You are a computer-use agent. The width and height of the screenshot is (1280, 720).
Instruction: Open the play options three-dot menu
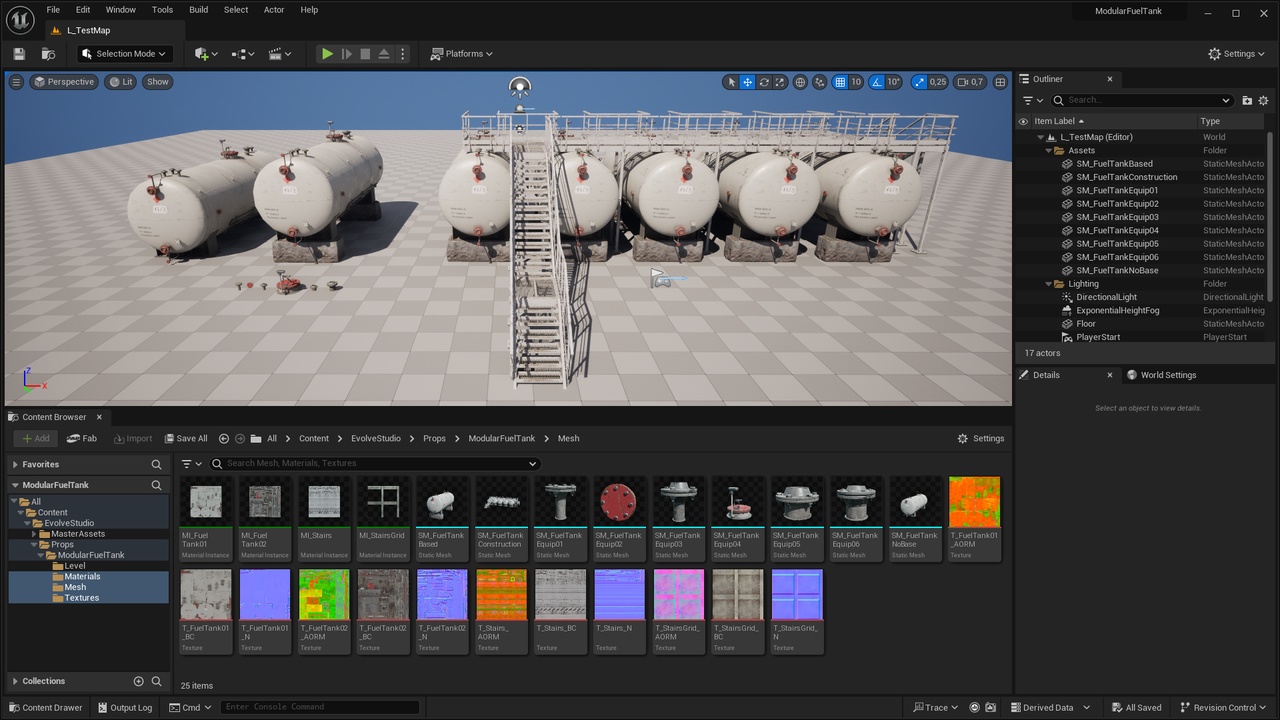pyautogui.click(x=403, y=54)
